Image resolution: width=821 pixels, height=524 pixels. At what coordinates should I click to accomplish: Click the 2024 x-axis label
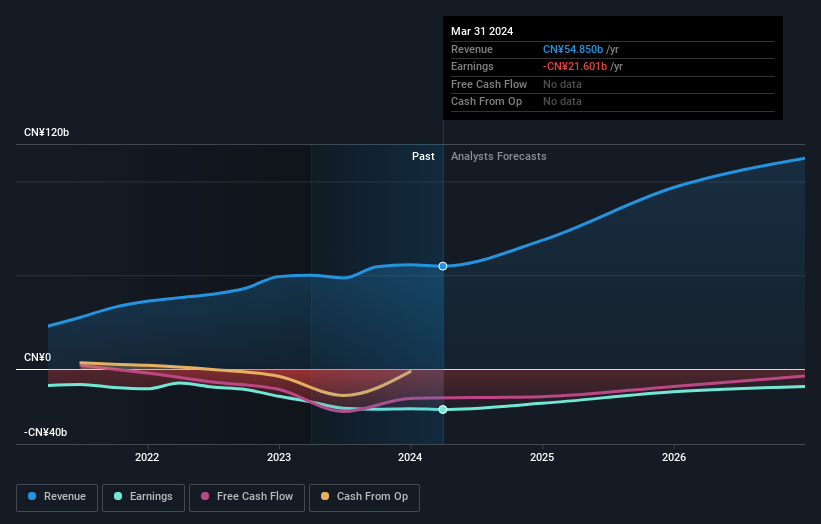click(410, 457)
